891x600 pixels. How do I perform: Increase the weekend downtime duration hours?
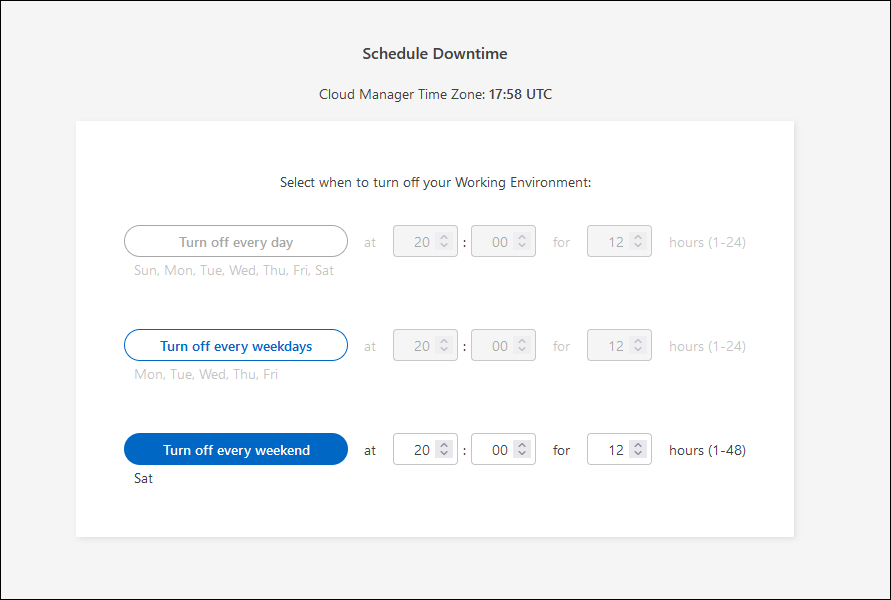click(637, 445)
